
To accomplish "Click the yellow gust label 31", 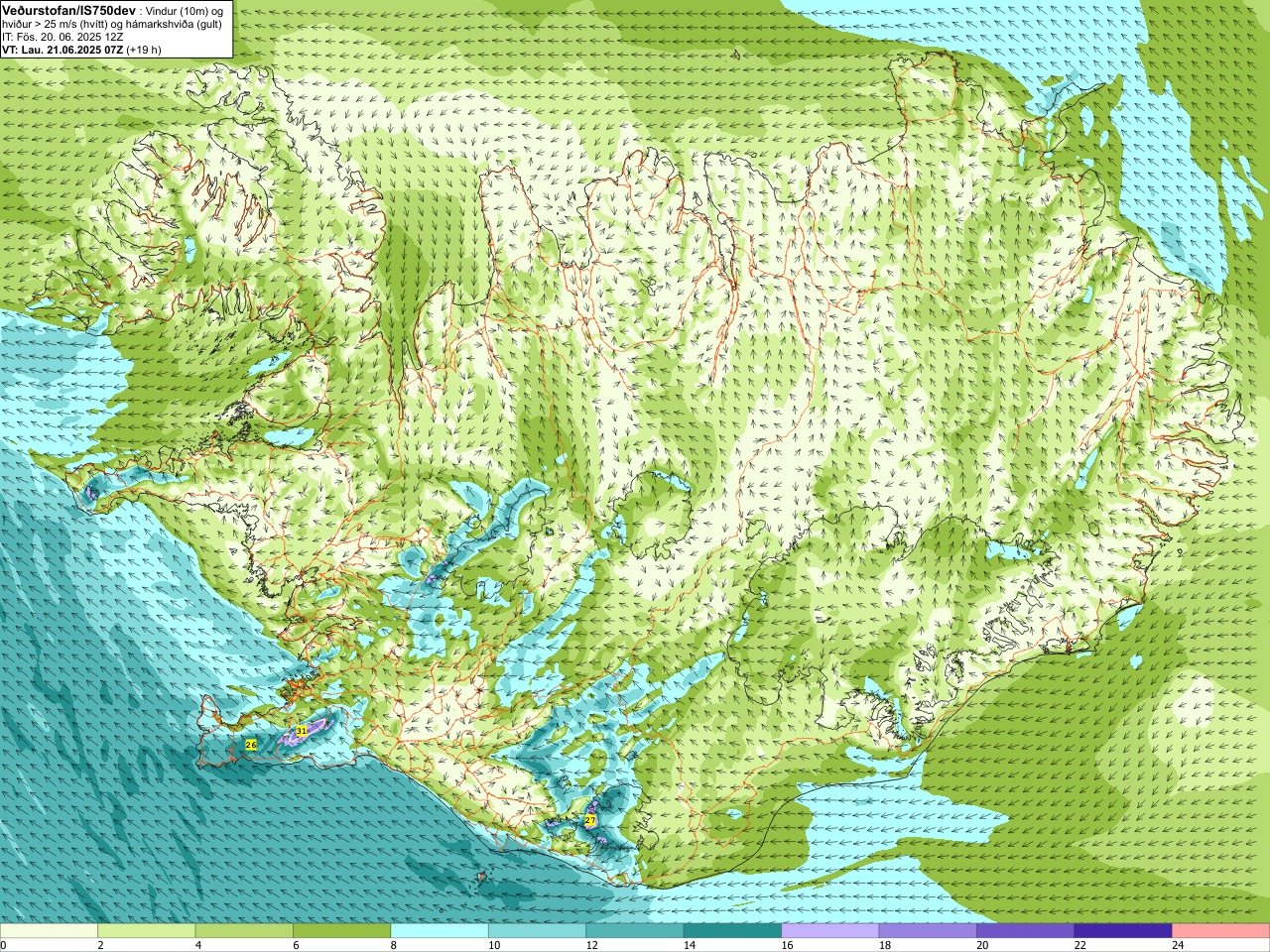I will pos(302,731).
